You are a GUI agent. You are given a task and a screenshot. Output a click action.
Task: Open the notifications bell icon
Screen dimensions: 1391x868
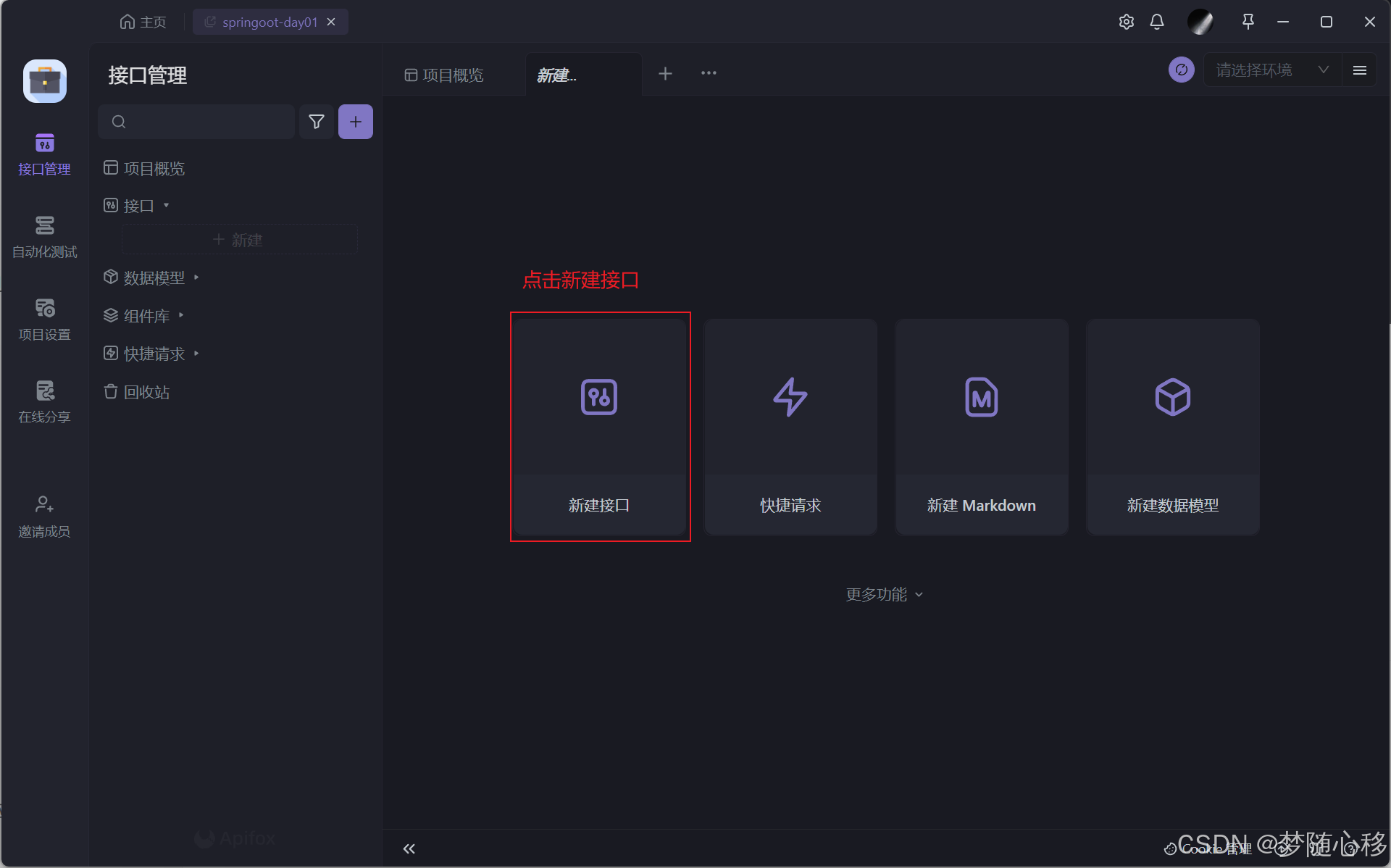pos(1157,22)
